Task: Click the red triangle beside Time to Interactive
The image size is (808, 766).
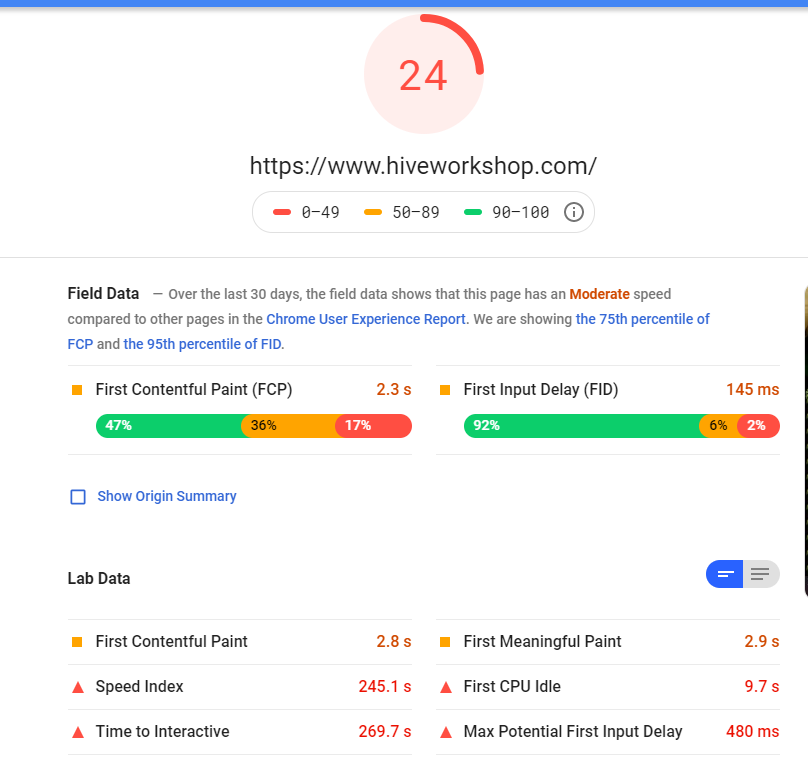Action: pos(78,732)
